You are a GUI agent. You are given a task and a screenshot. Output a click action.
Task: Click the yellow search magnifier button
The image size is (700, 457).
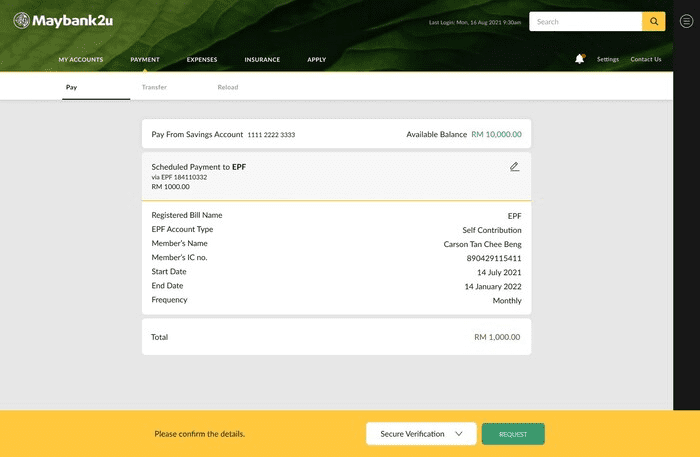(653, 21)
